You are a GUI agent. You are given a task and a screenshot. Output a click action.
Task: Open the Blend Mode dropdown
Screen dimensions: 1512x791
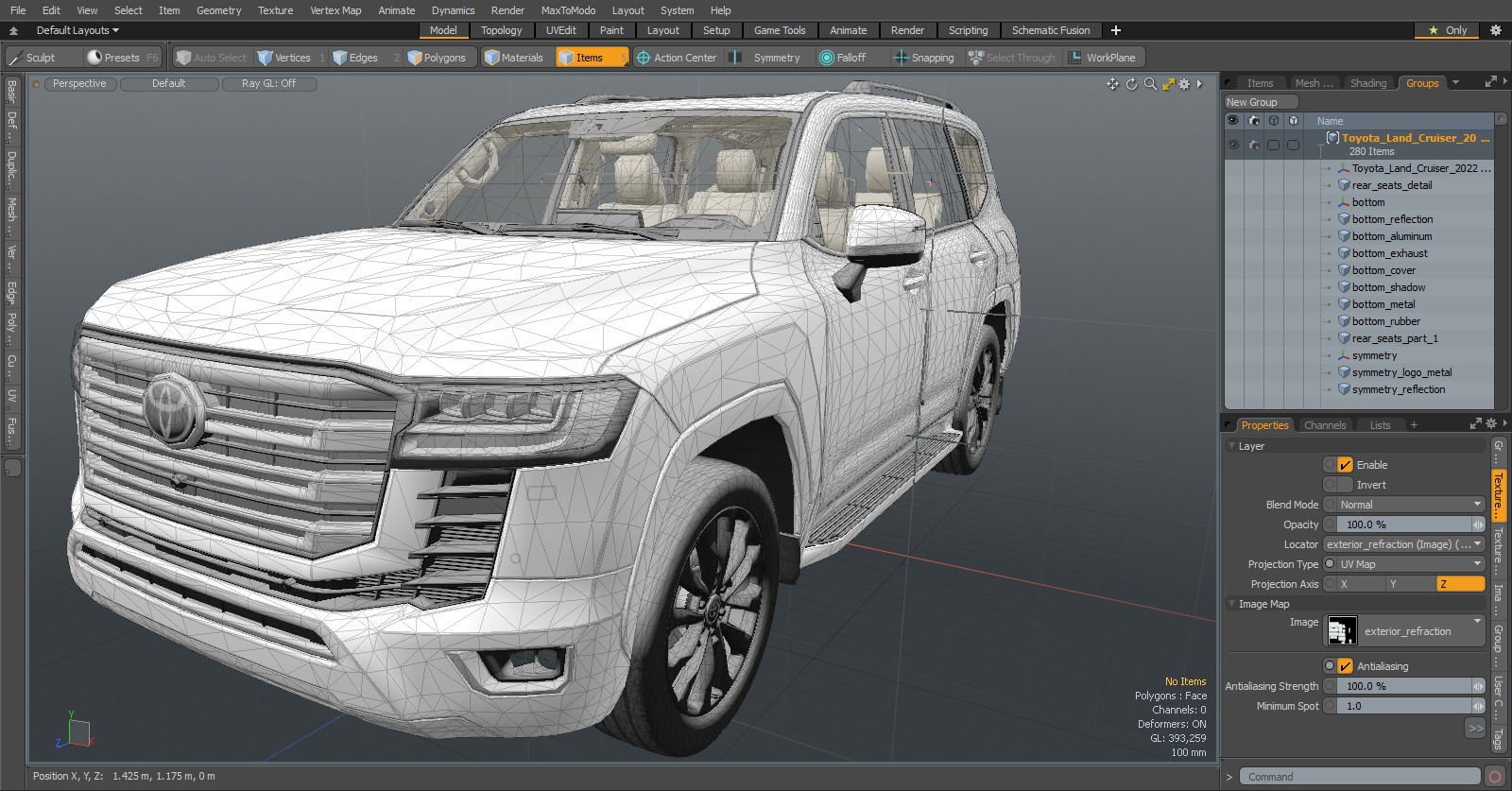[1410, 505]
